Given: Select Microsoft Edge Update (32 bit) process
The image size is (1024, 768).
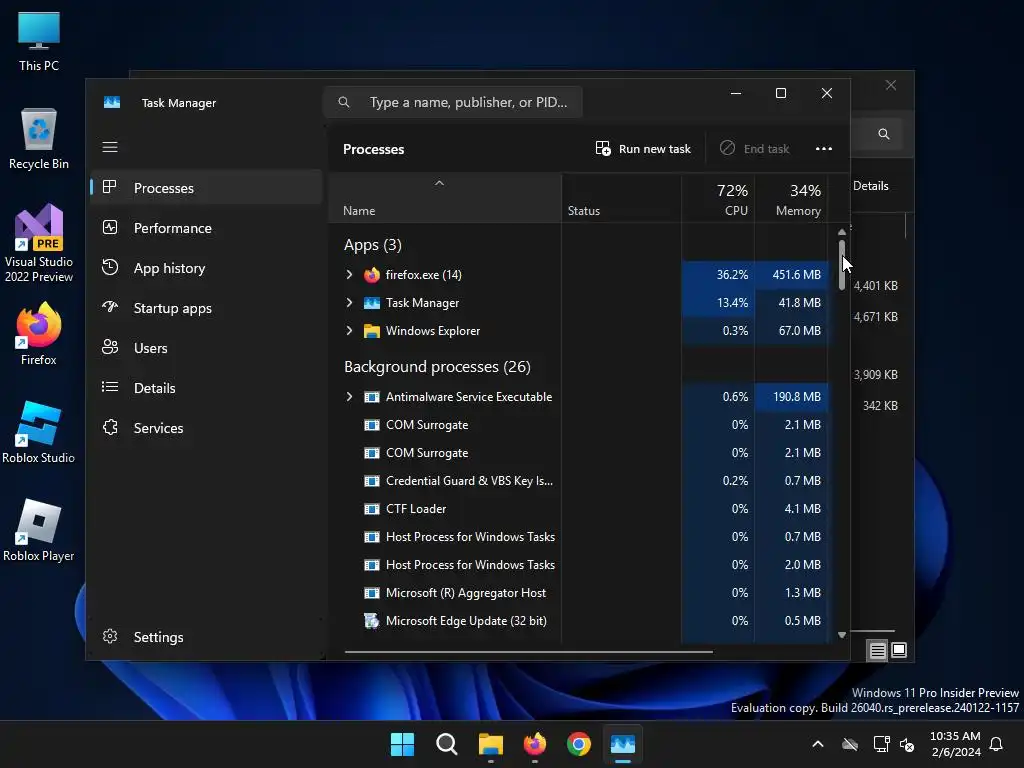Looking at the screenshot, I should [579, 621].
